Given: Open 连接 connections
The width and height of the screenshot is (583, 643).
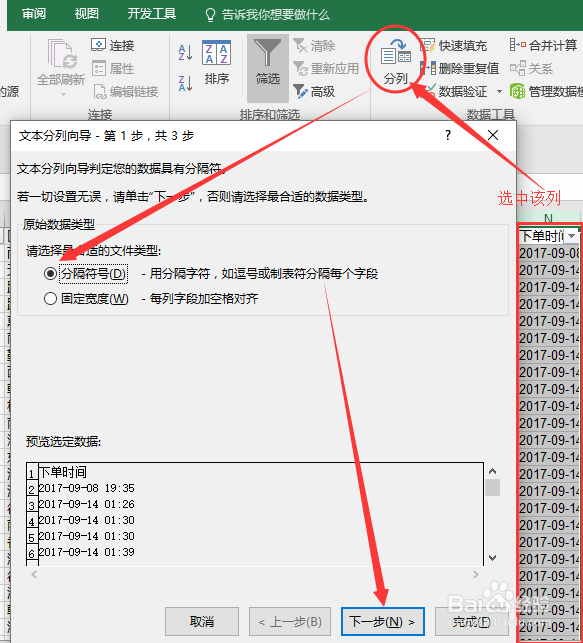Looking at the screenshot, I should pos(113,45).
